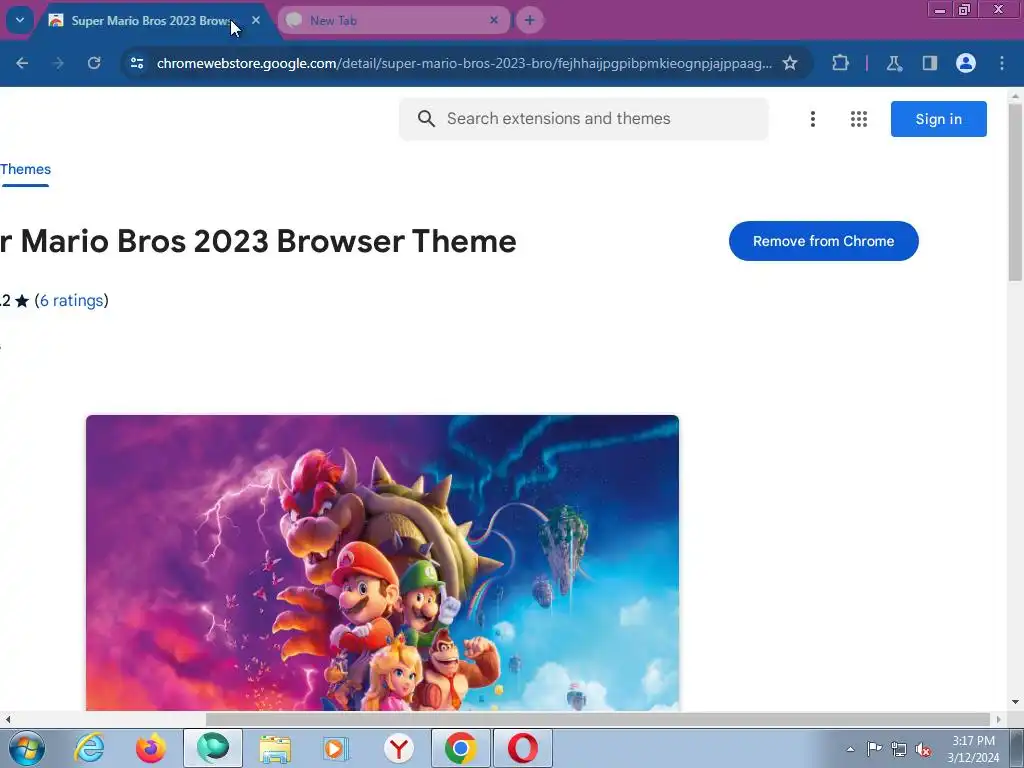Open the 6 ratings link
Screen dimensions: 1024x768
pos(72,300)
